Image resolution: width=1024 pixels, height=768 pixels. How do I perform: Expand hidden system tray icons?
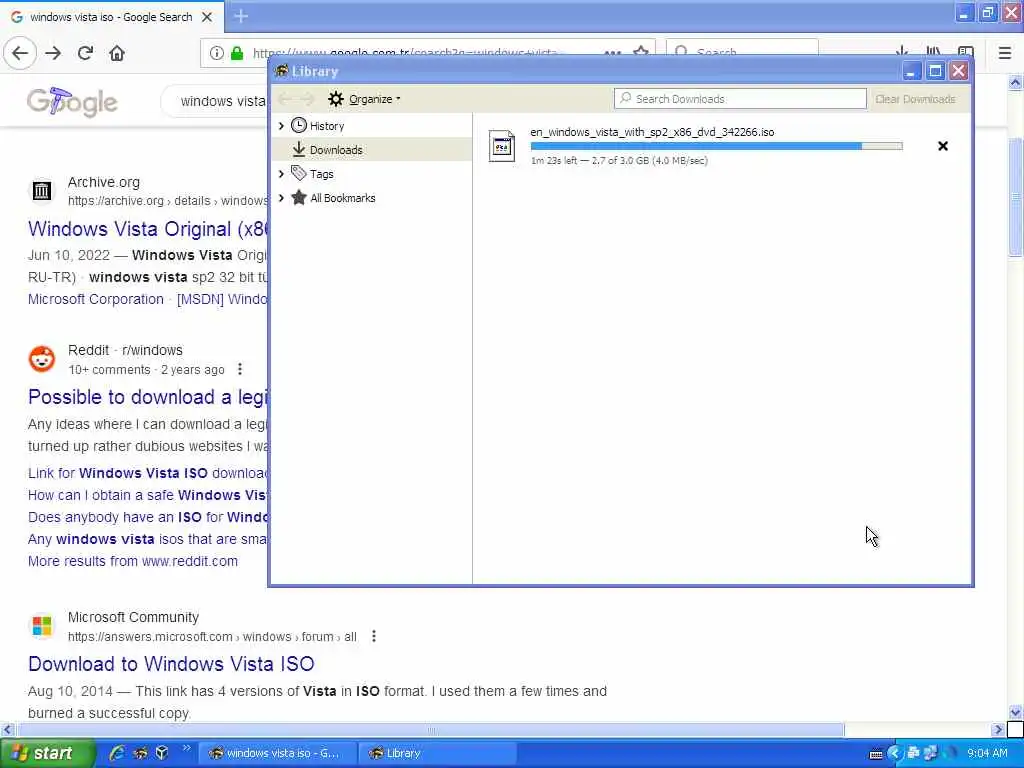(893, 753)
